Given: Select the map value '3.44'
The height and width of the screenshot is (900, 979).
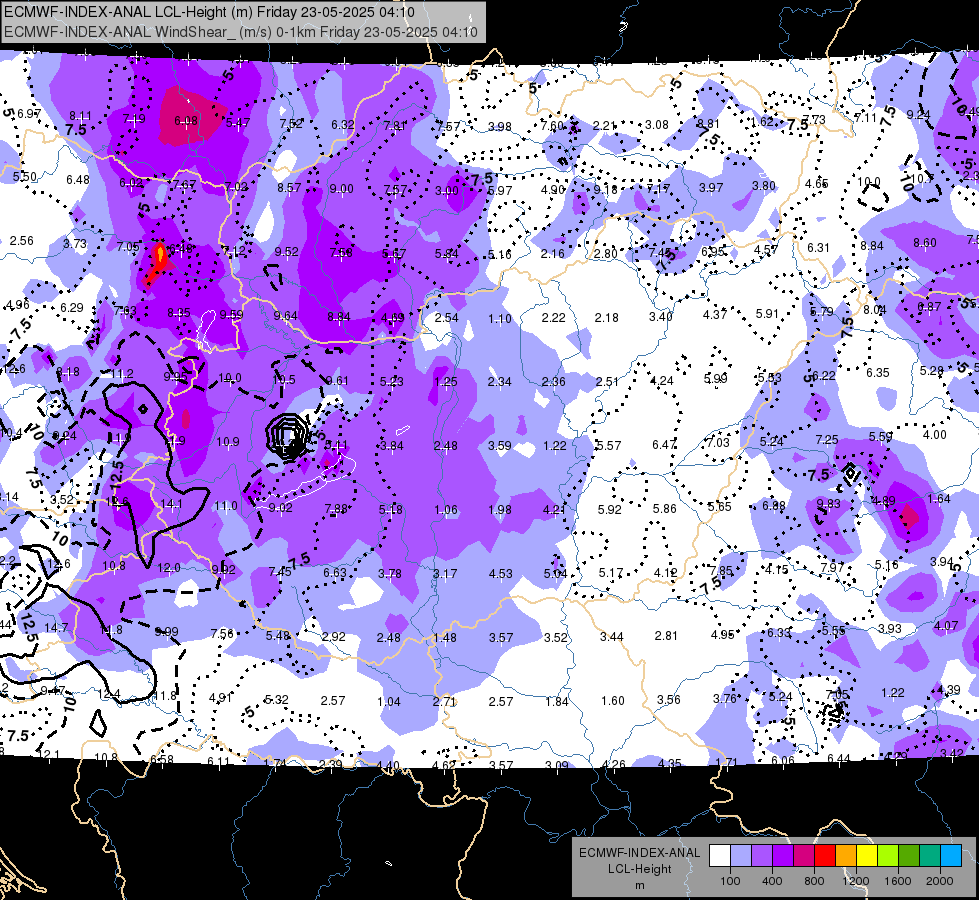Looking at the screenshot, I should tap(611, 636).
